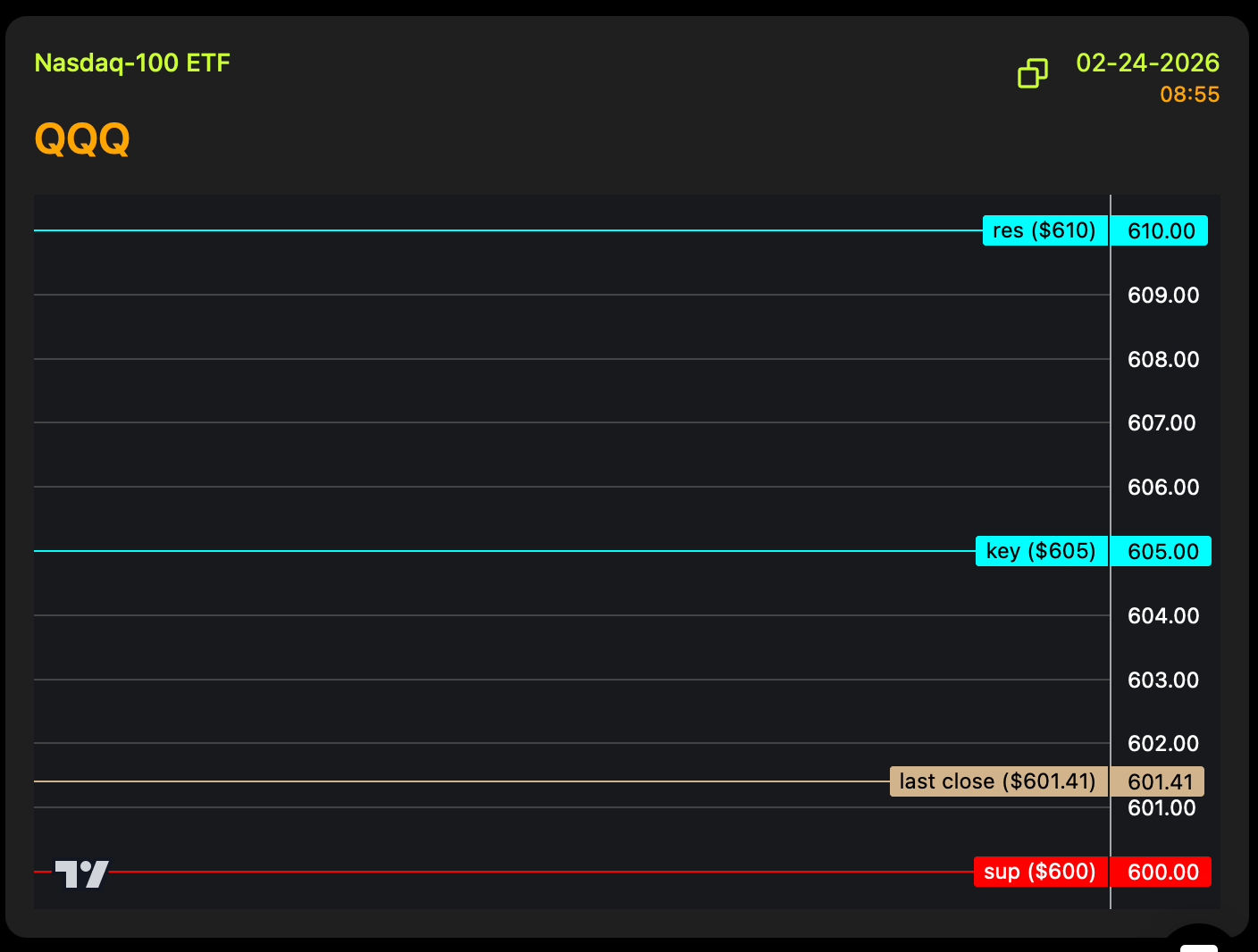Click the 609.00 axis value
1258x952 pixels.
click(x=1163, y=296)
